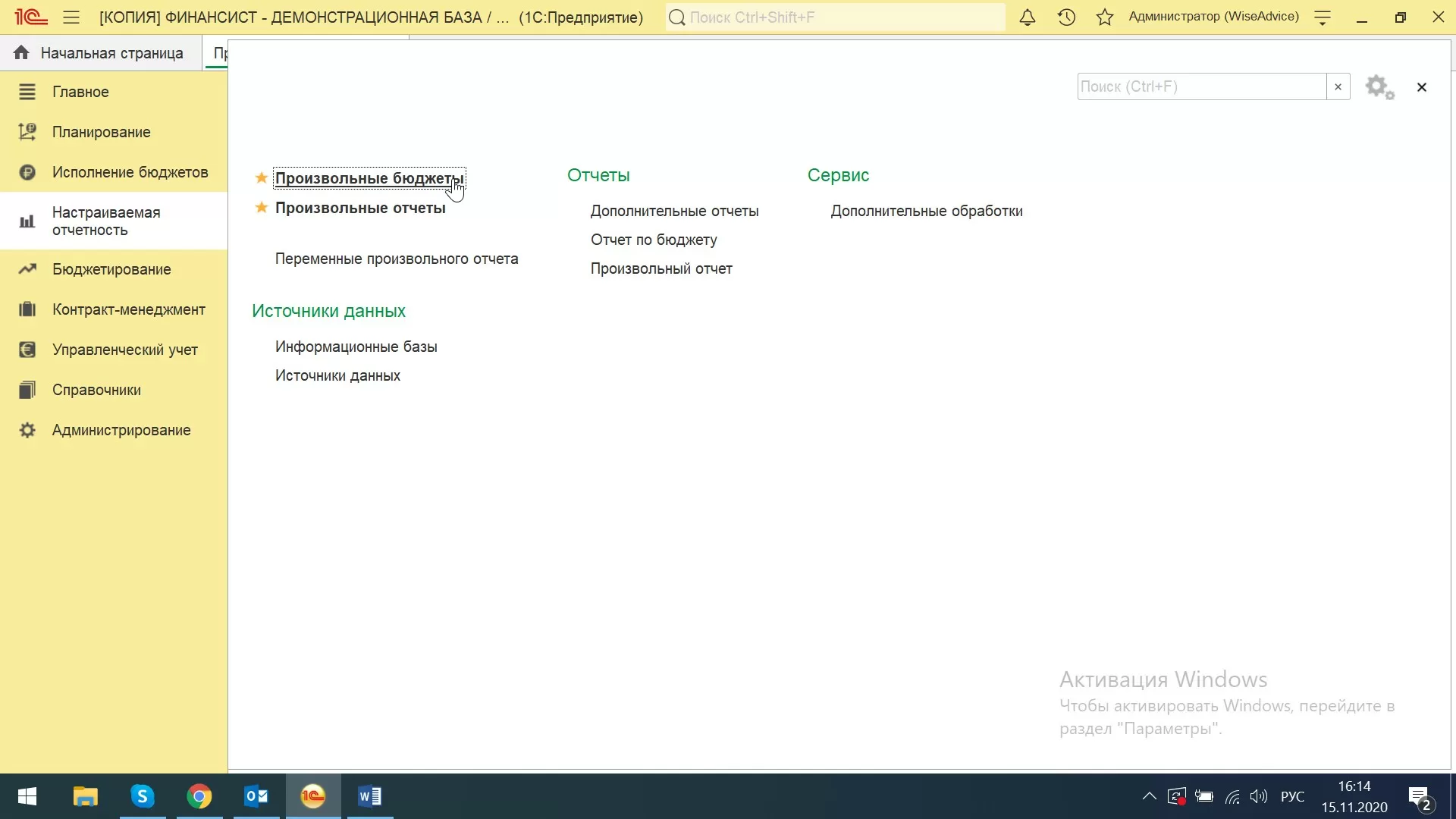Open favorites star in title bar
The image size is (1456, 819).
[x=1105, y=17]
